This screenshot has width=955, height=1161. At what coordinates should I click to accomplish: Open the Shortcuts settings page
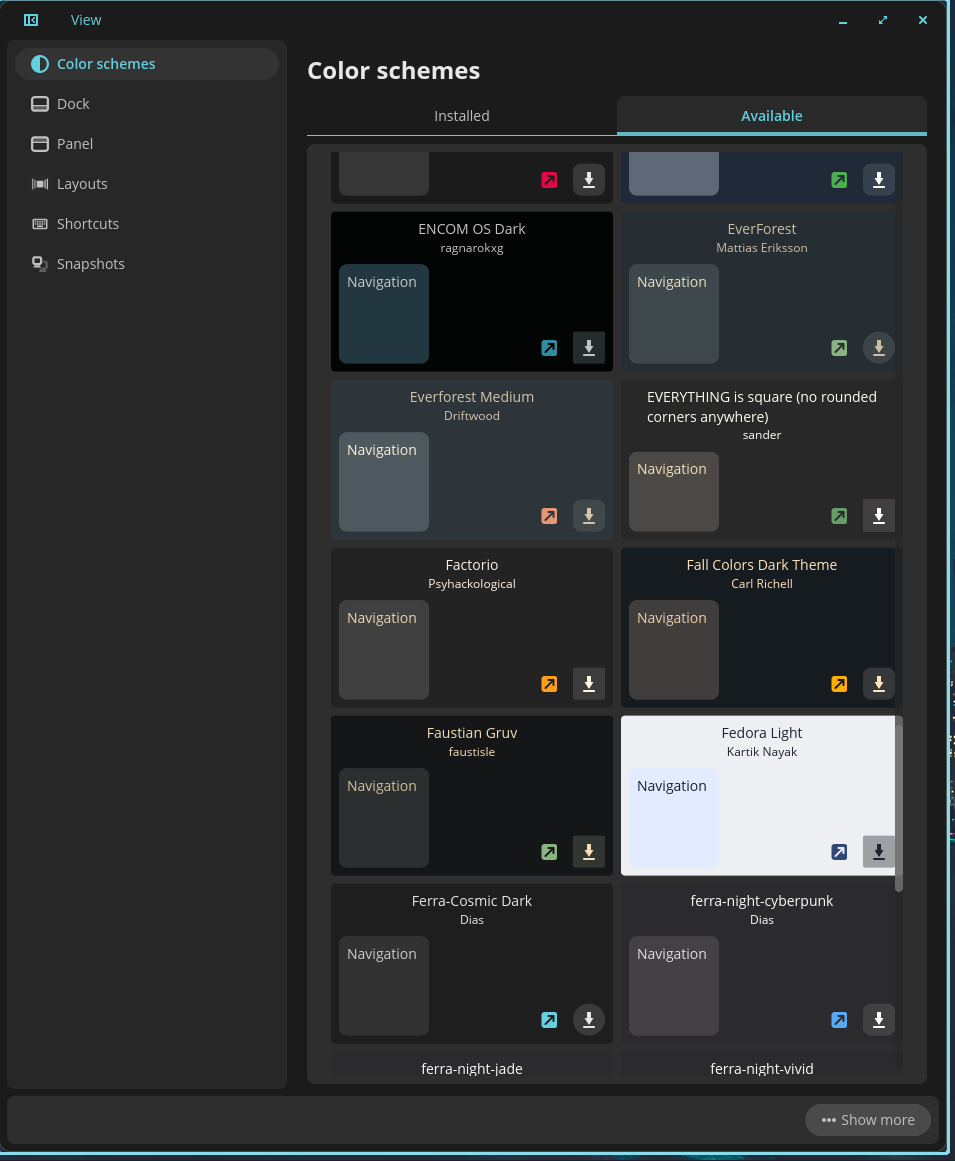click(88, 224)
